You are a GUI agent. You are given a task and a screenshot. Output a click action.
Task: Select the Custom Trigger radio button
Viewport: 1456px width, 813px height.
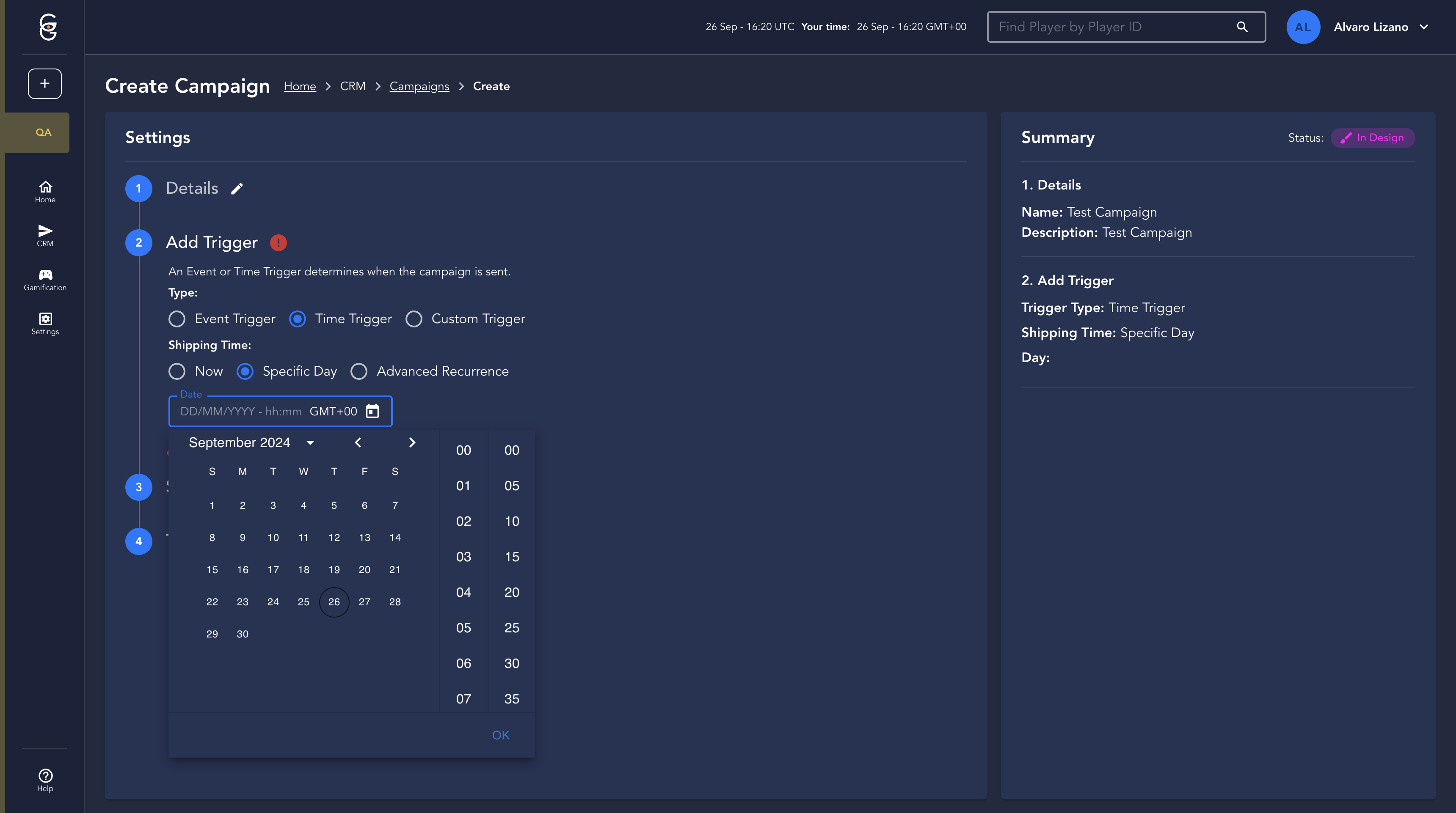tap(414, 319)
